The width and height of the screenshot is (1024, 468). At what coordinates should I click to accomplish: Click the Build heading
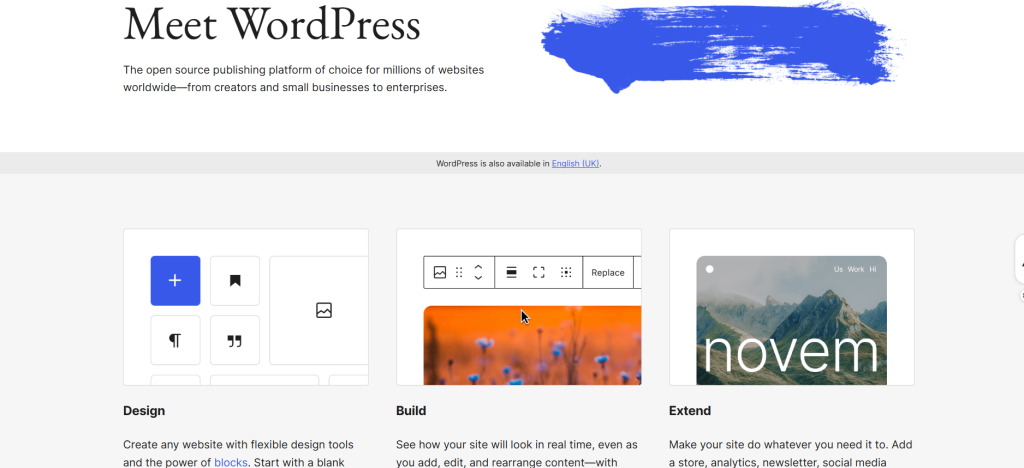(x=411, y=411)
